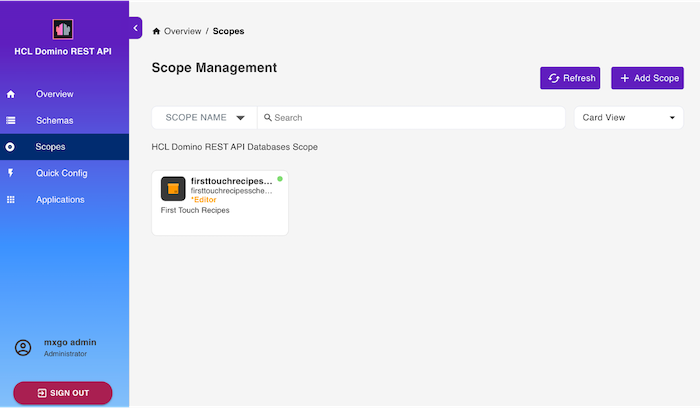Screen dimensions: 700x408
Task: Collapse the sidebar with the chevron button
Action: [135, 28]
